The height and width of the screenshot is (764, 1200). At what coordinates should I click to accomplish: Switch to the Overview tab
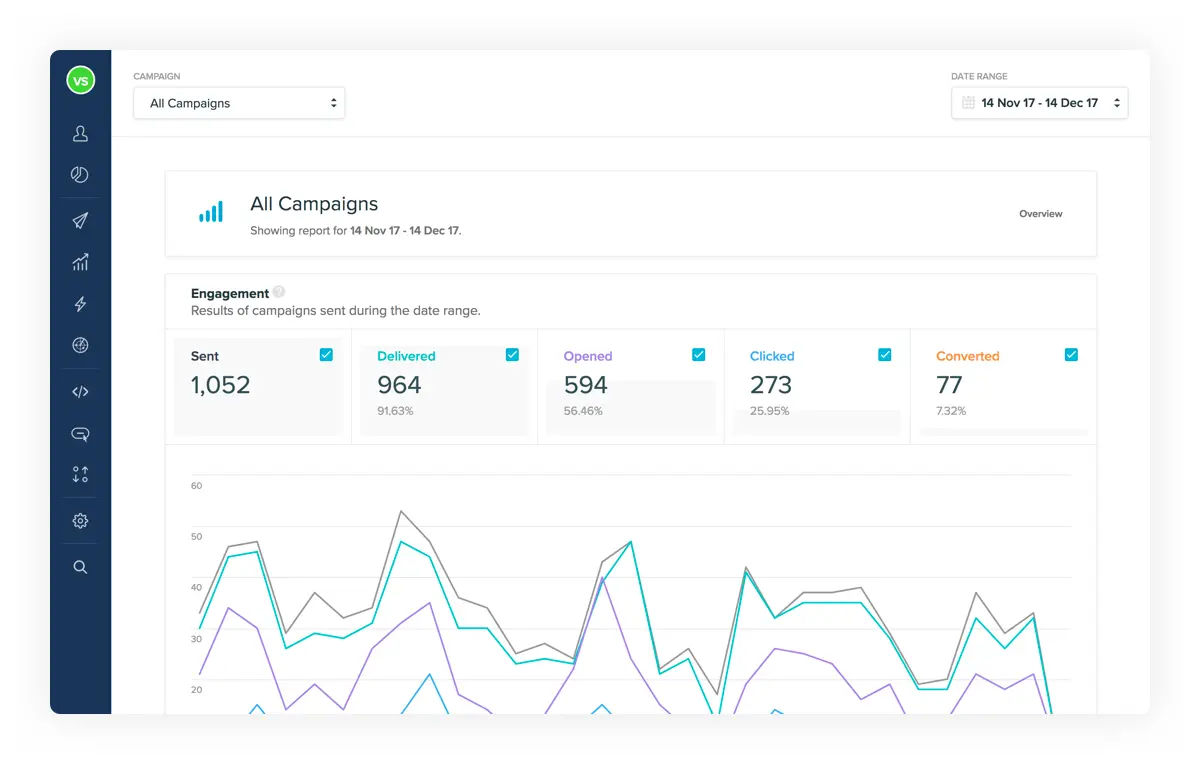pos(1041,214)
